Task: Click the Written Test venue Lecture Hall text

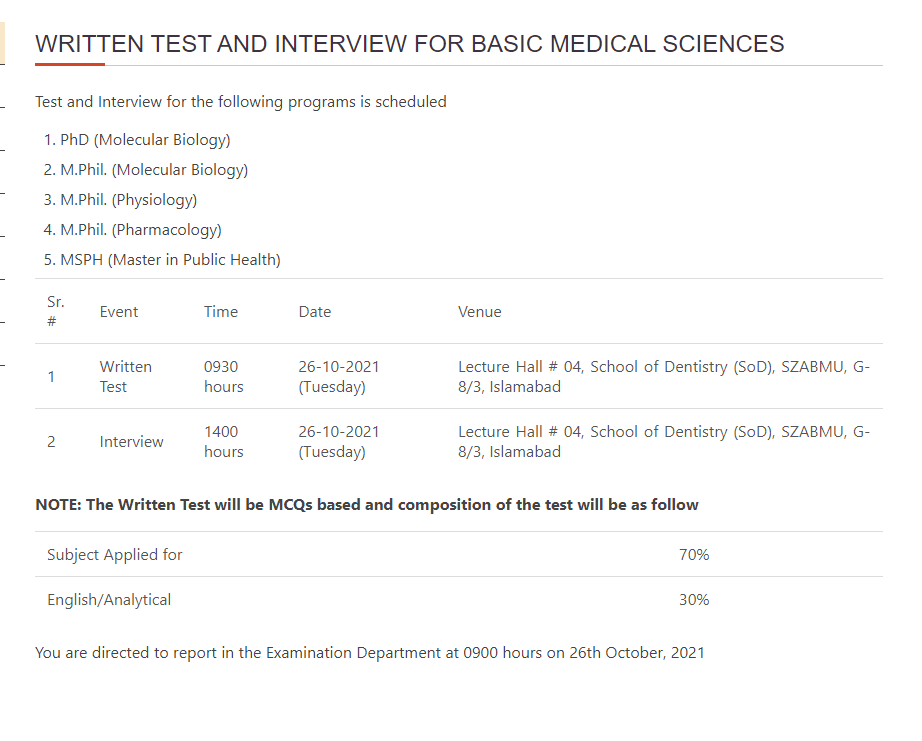Action: click(x=664, y=376)
